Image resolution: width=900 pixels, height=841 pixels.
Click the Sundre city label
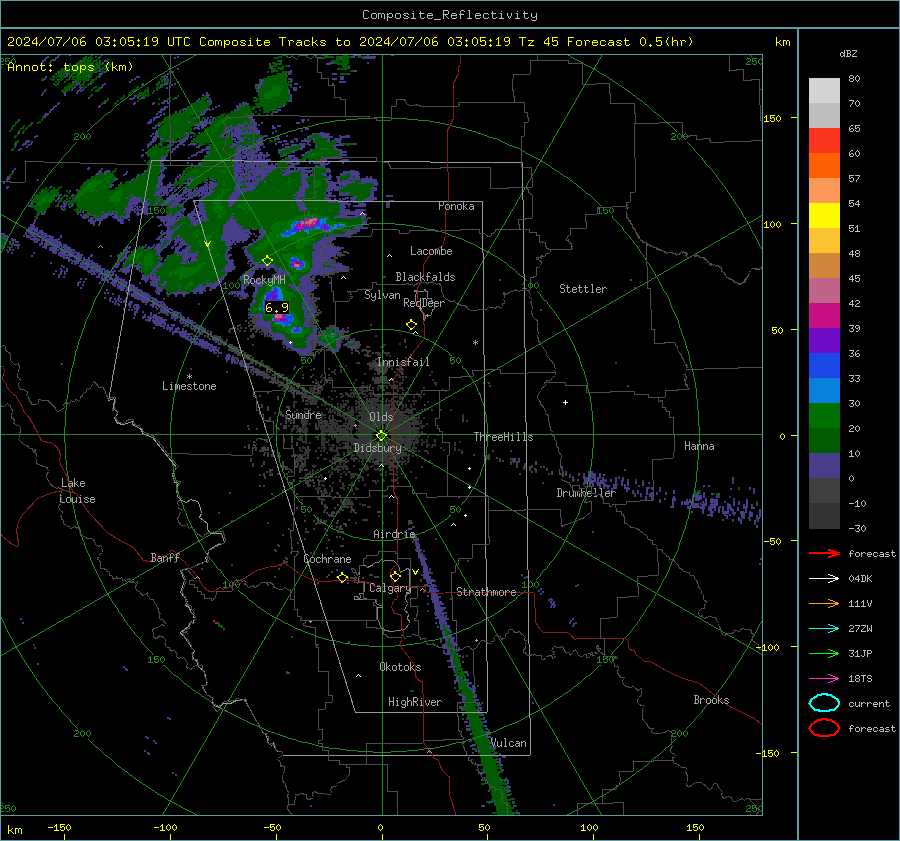[303, 414]
